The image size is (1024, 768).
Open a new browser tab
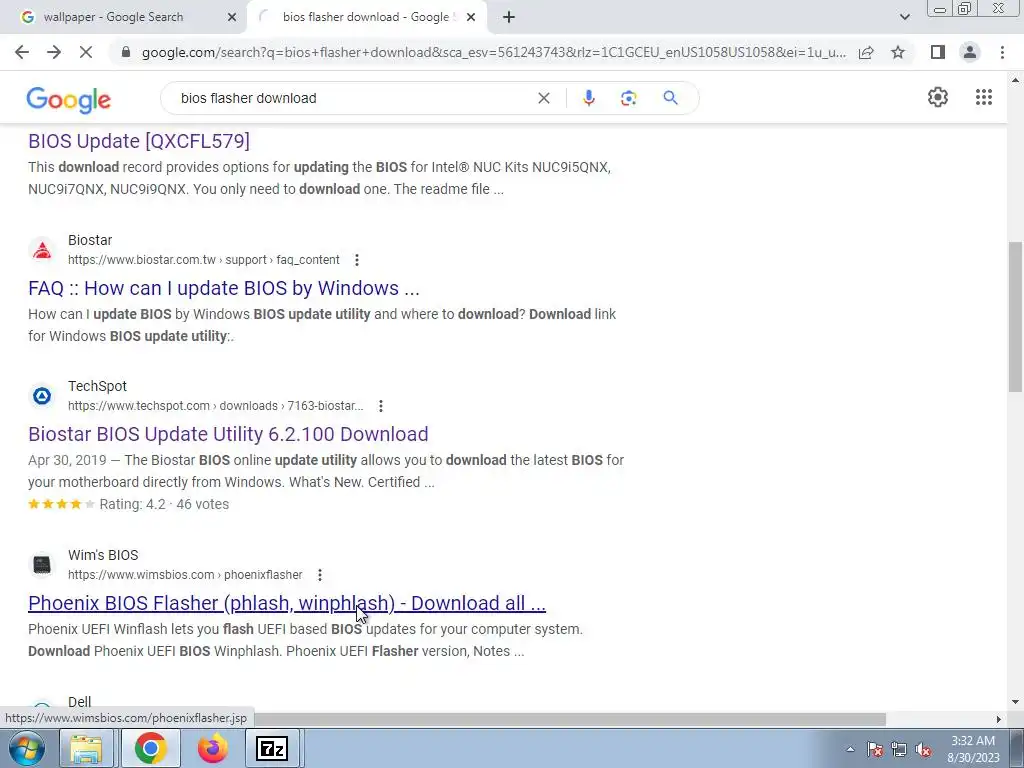[x=509, y=17]
